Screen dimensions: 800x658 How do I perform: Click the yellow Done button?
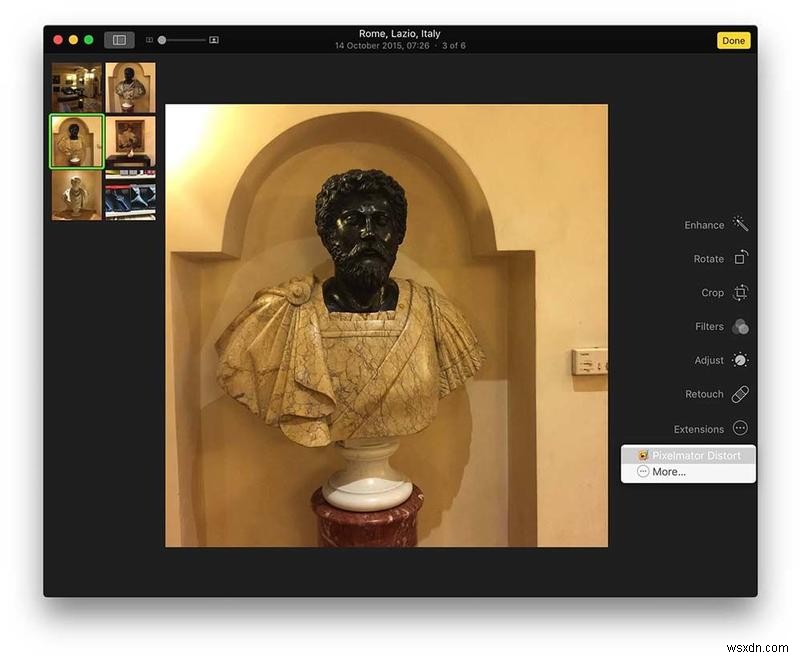coord(733,41)
